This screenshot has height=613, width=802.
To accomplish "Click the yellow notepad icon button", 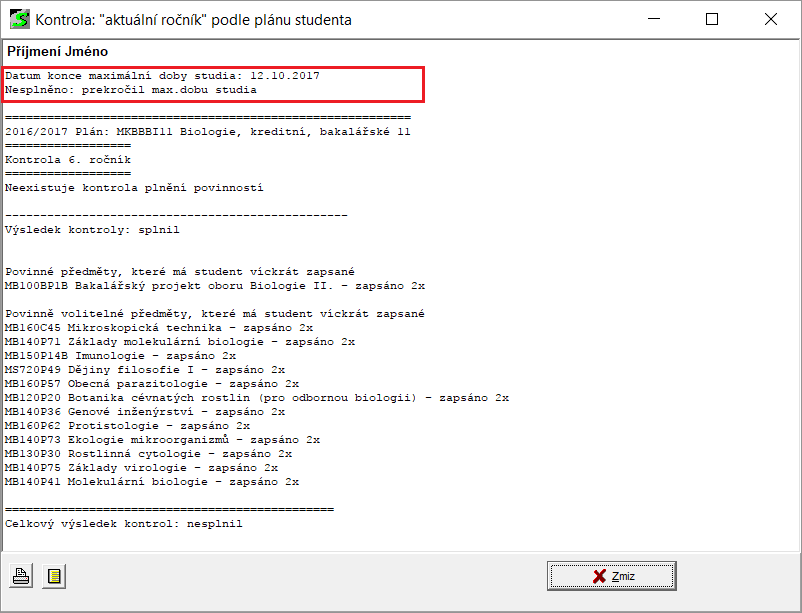I will pos(55,575).
